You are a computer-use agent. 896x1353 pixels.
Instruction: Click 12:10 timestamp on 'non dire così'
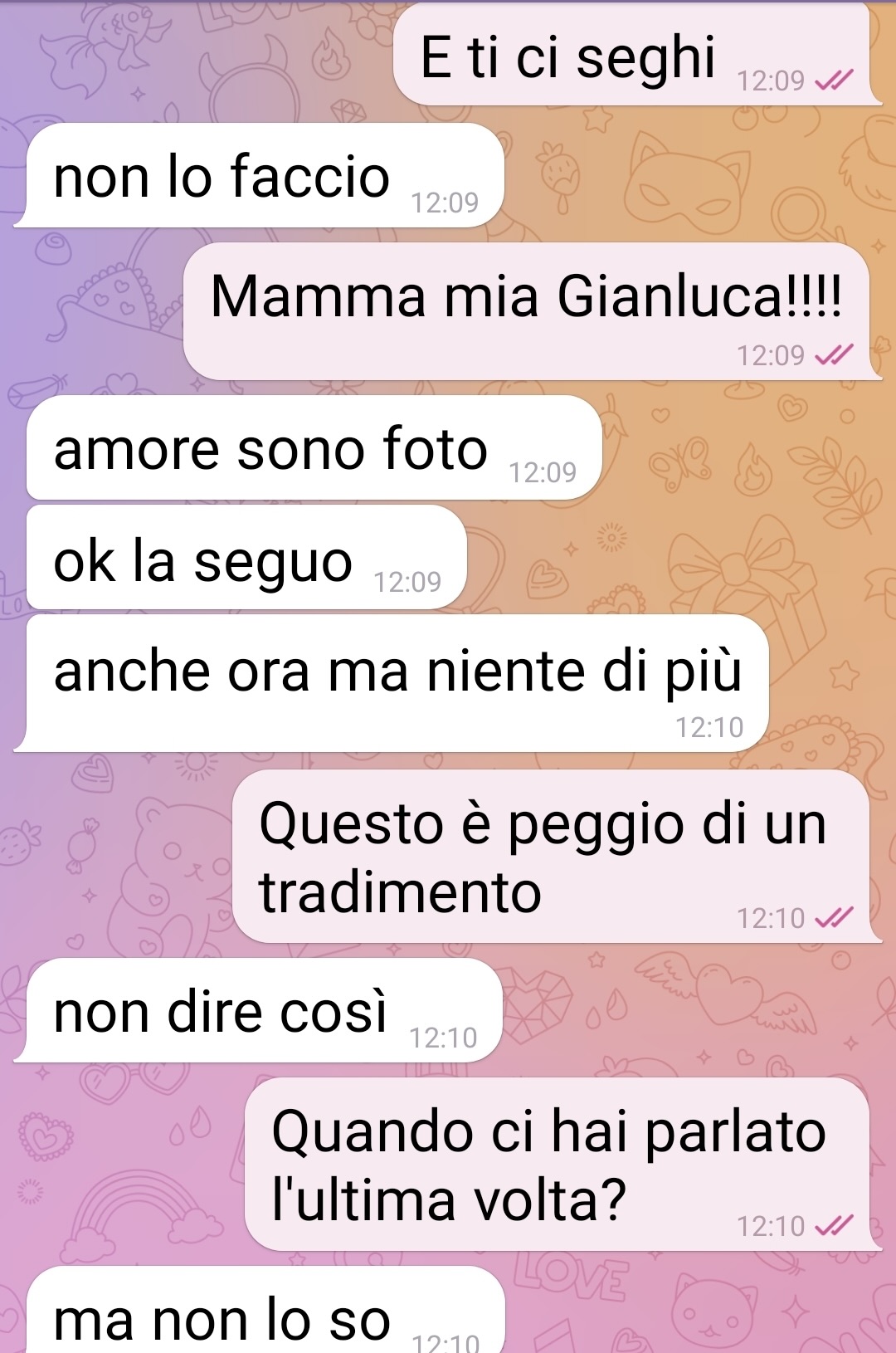click(444, 1038)
